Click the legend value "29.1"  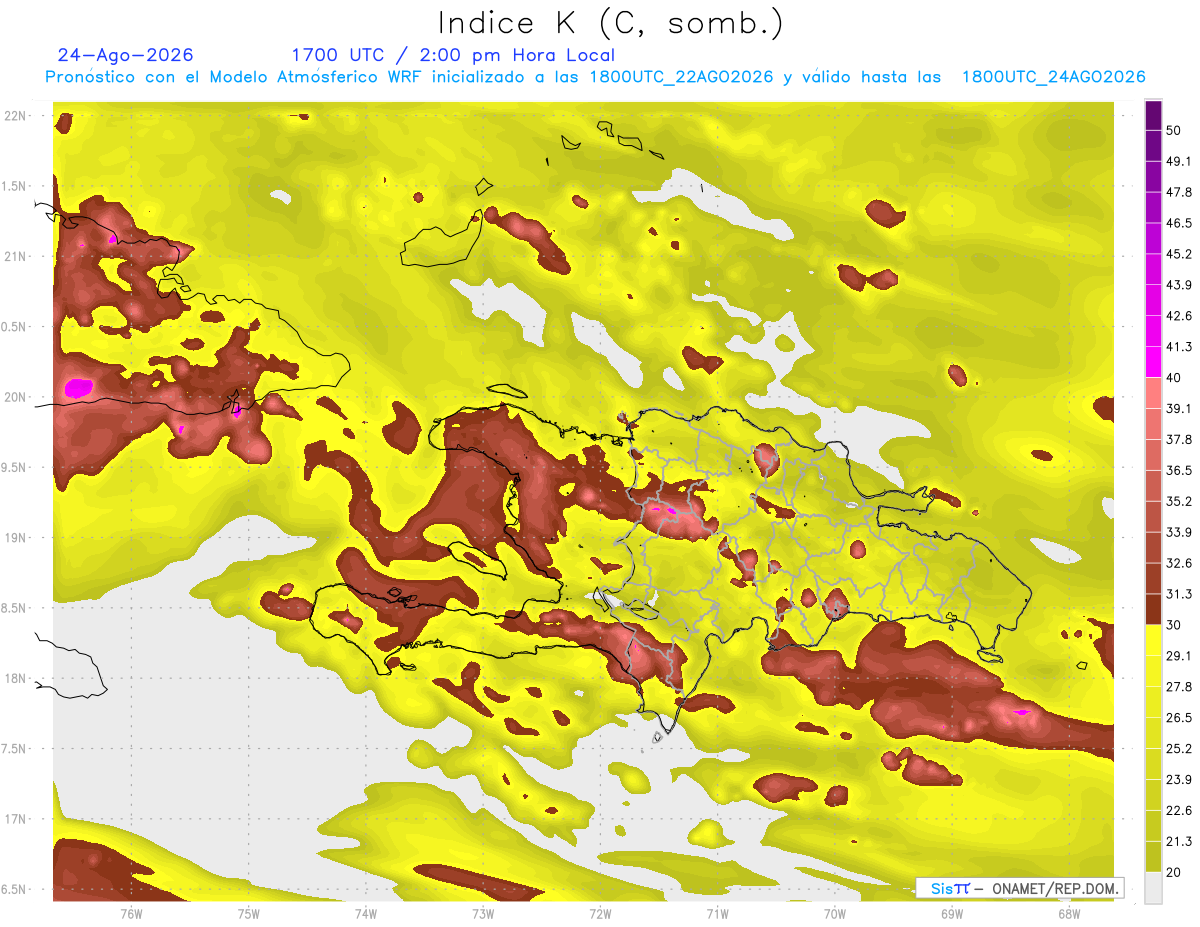1178,656
